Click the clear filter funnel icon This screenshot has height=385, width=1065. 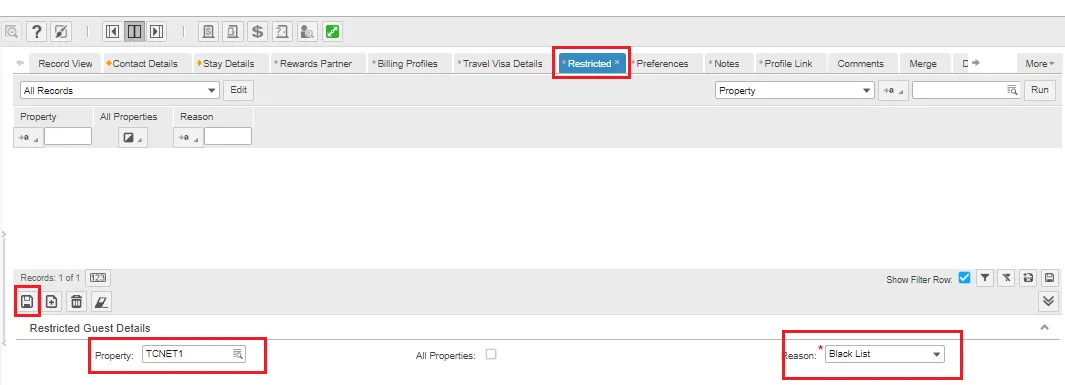click(1007, 278)
